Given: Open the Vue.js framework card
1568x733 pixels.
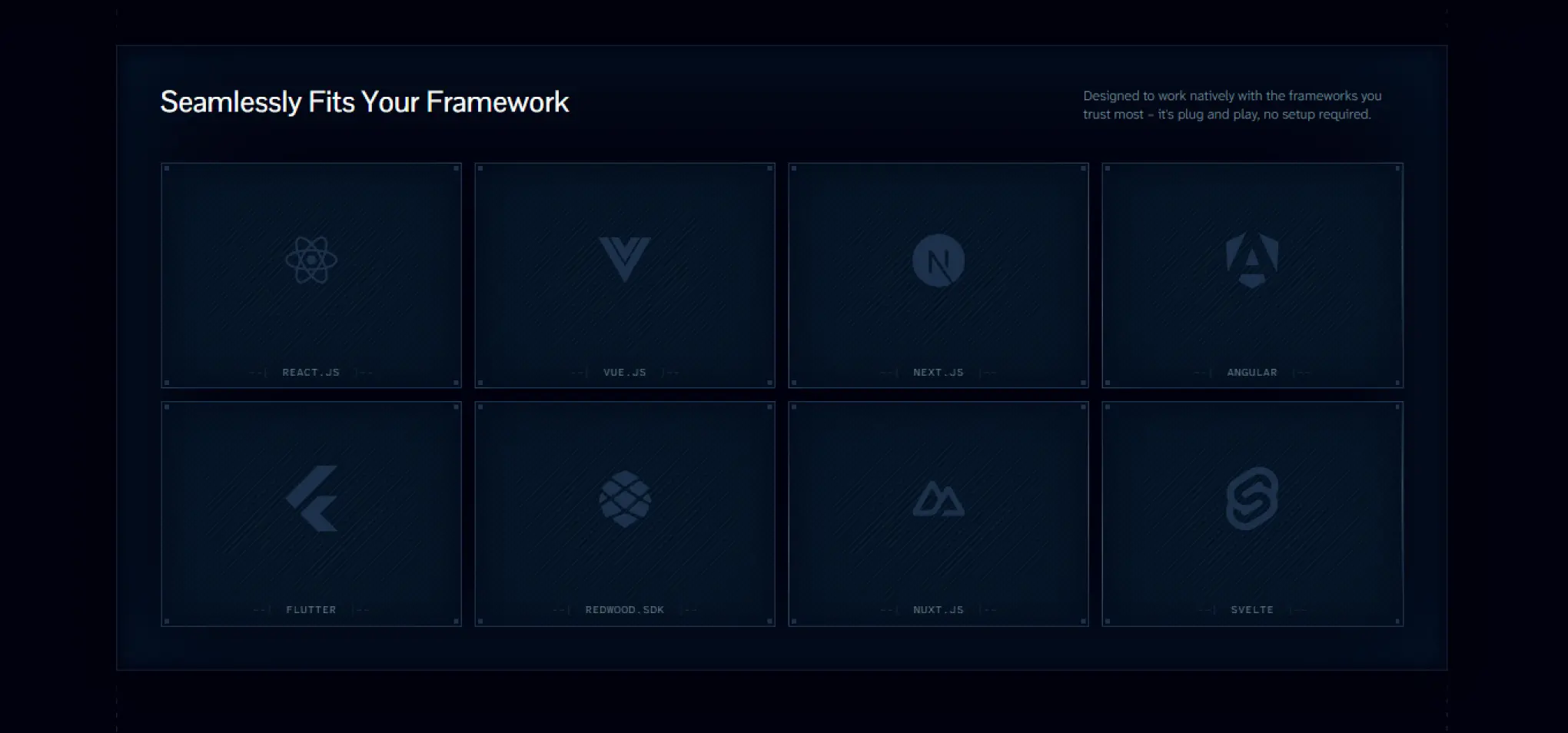Looking at the screenshot, I should point(624,274).
